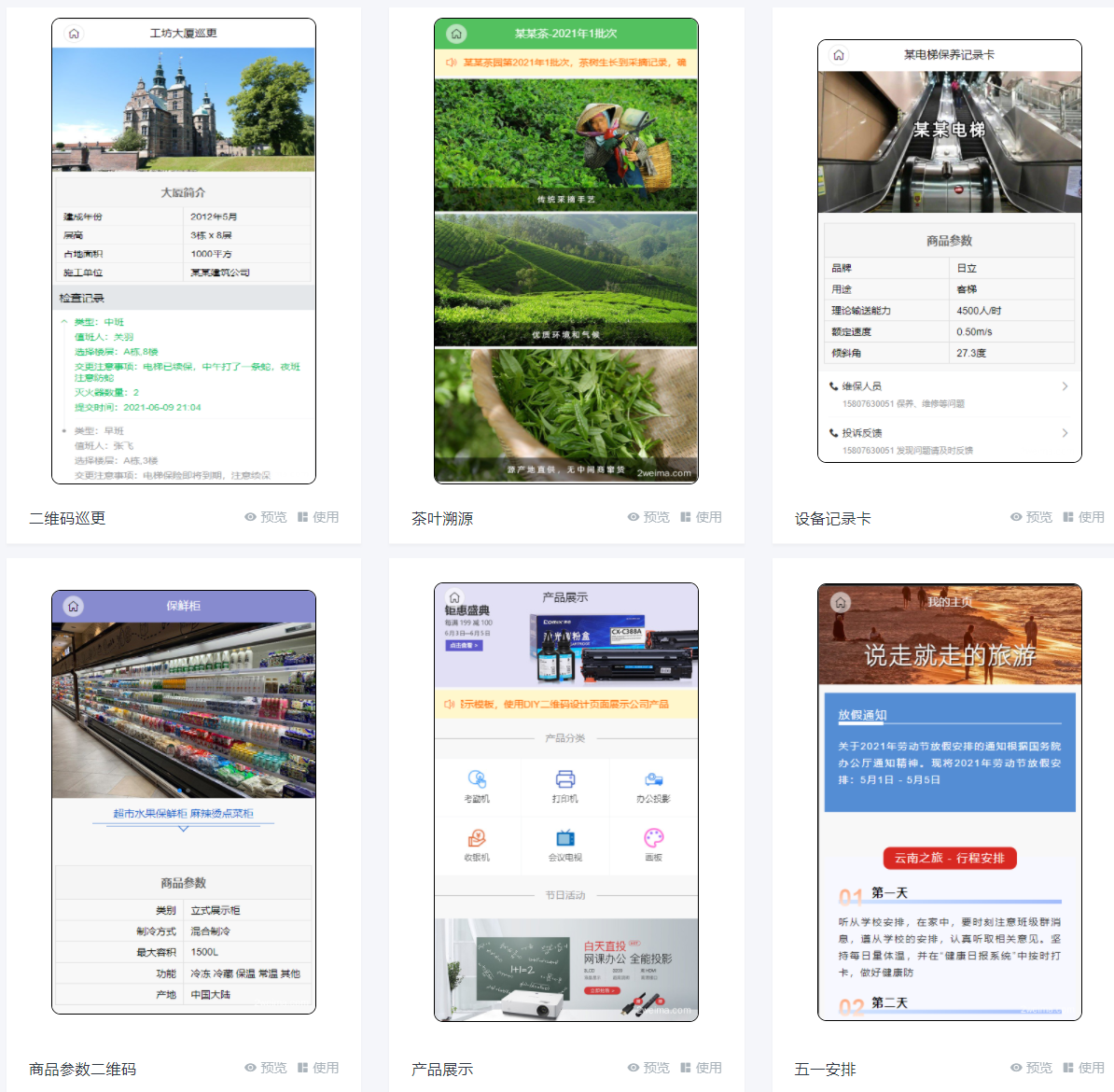The image size is (1114, 1092).
Task: Select the 收银机 category icon
Action: point(477,838)
